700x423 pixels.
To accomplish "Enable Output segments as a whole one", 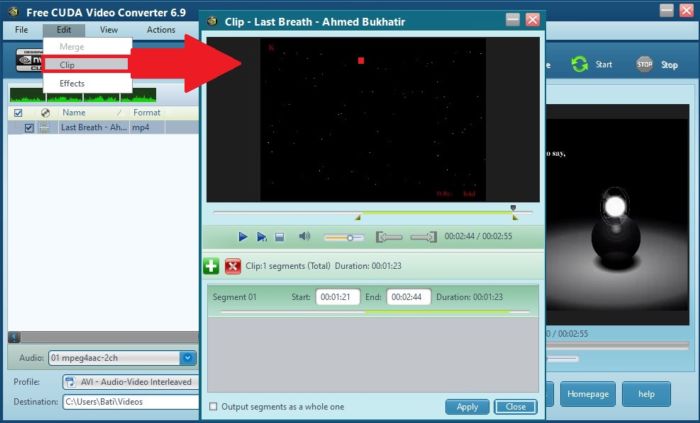I will pos(213,406).
